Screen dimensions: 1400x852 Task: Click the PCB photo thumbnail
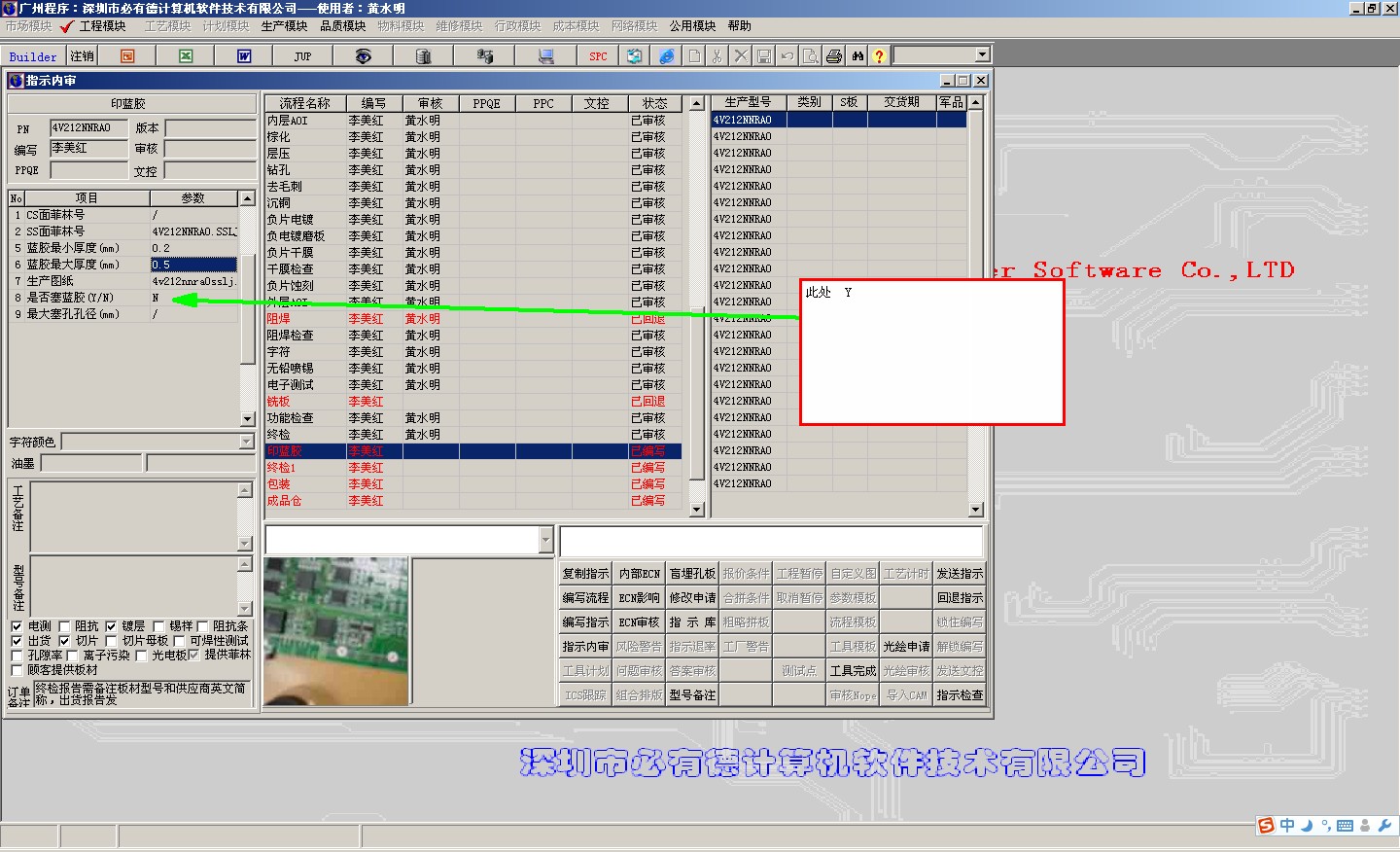tap(336, 631)
